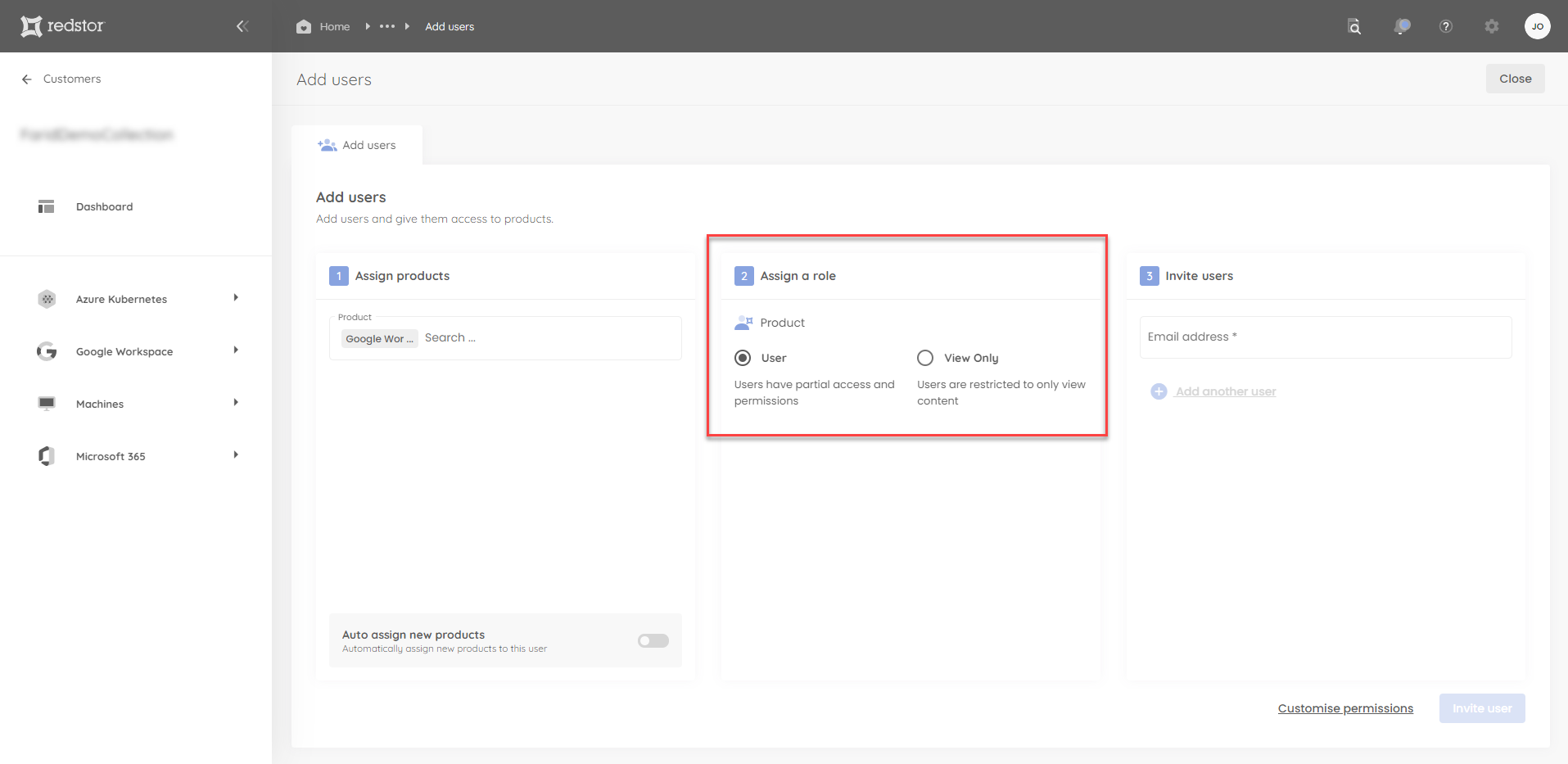
Task: Toggle Auto assign new products switch
Action: tap(653, 640)
